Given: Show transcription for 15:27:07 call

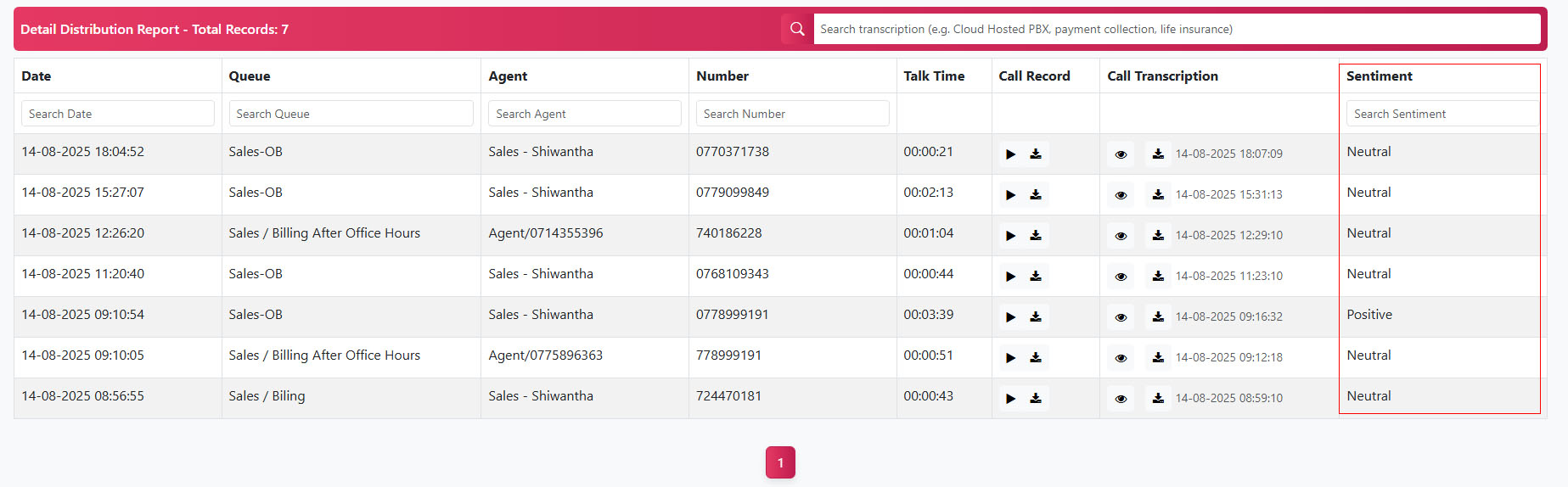Looking at the screenshot, I should pyautogui.click(x=1121, y=195).
